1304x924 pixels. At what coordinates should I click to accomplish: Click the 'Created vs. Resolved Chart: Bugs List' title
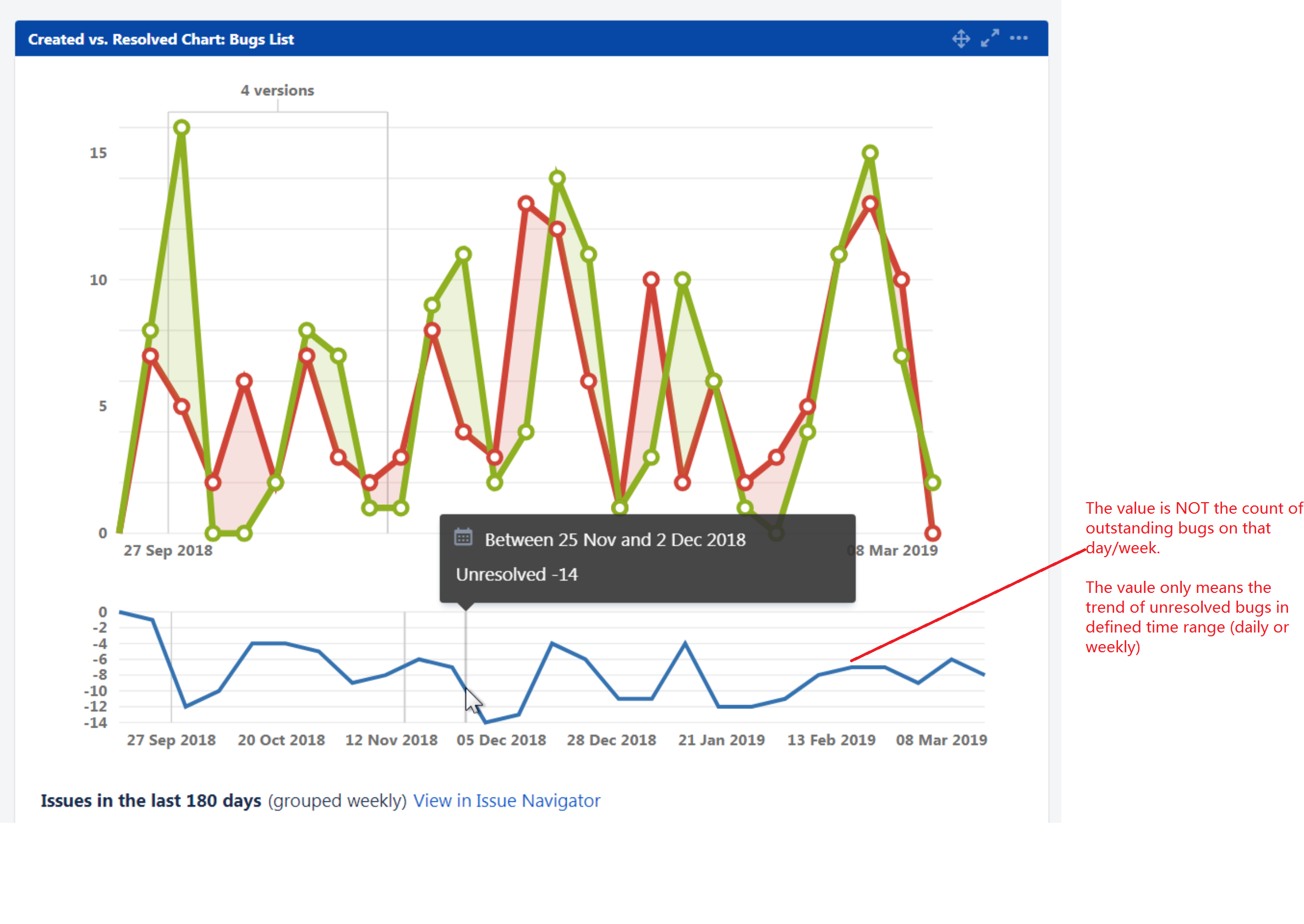coord(161,39)
